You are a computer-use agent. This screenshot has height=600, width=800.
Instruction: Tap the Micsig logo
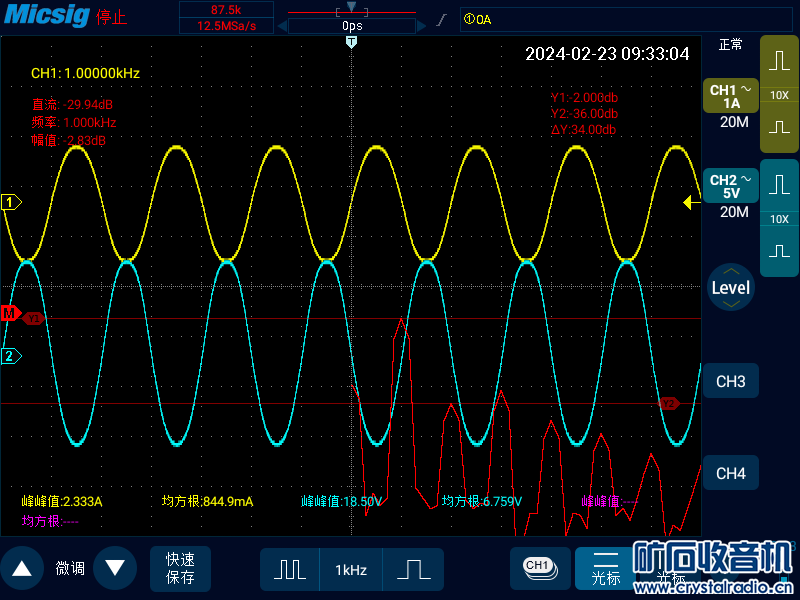coord(47,15)
